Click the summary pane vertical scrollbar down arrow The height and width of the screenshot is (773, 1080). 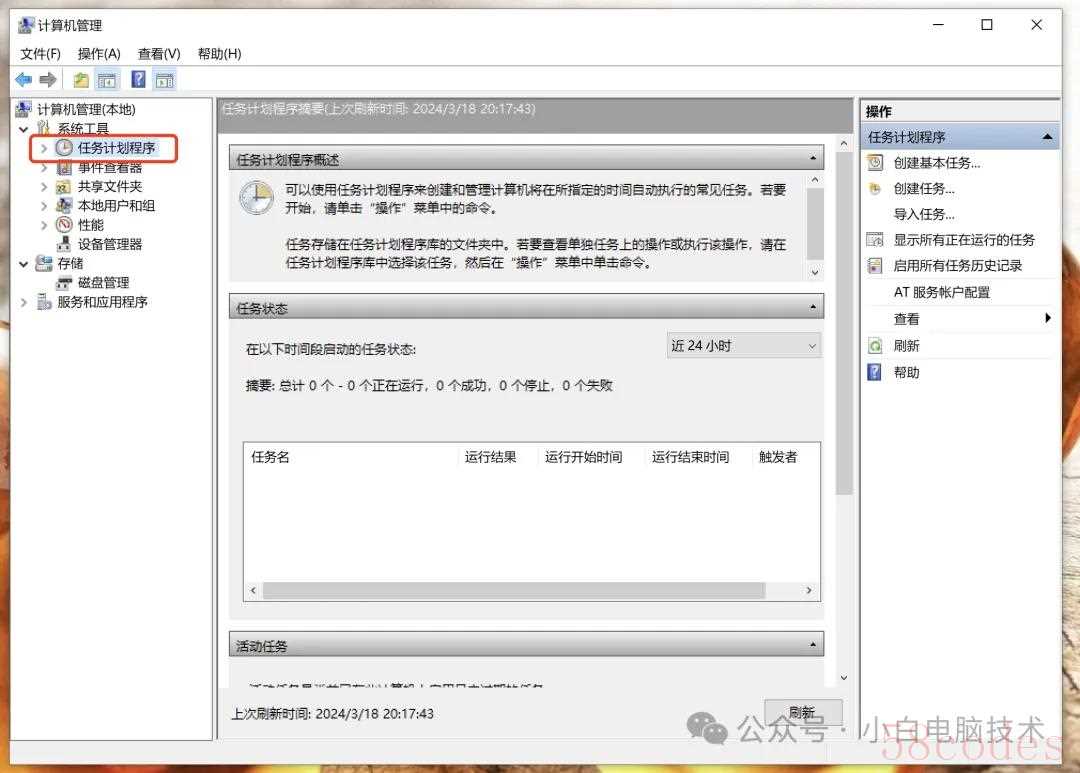click(844, 678)
